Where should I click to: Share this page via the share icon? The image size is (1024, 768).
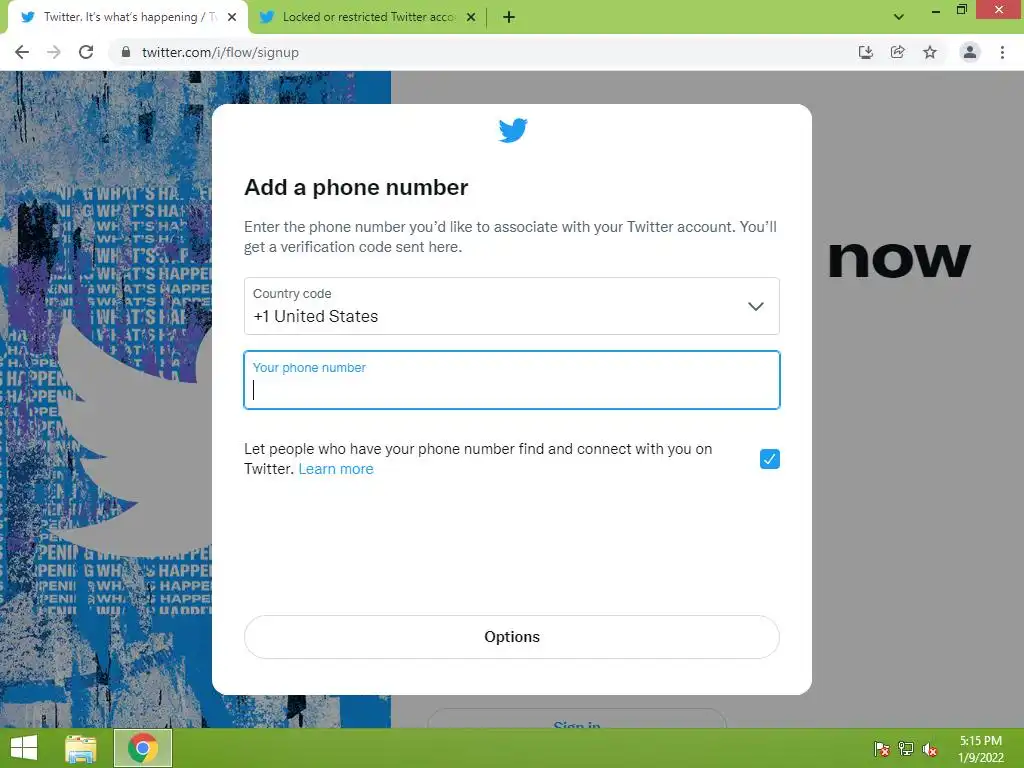pyautogui.click(x=897, y=52)
